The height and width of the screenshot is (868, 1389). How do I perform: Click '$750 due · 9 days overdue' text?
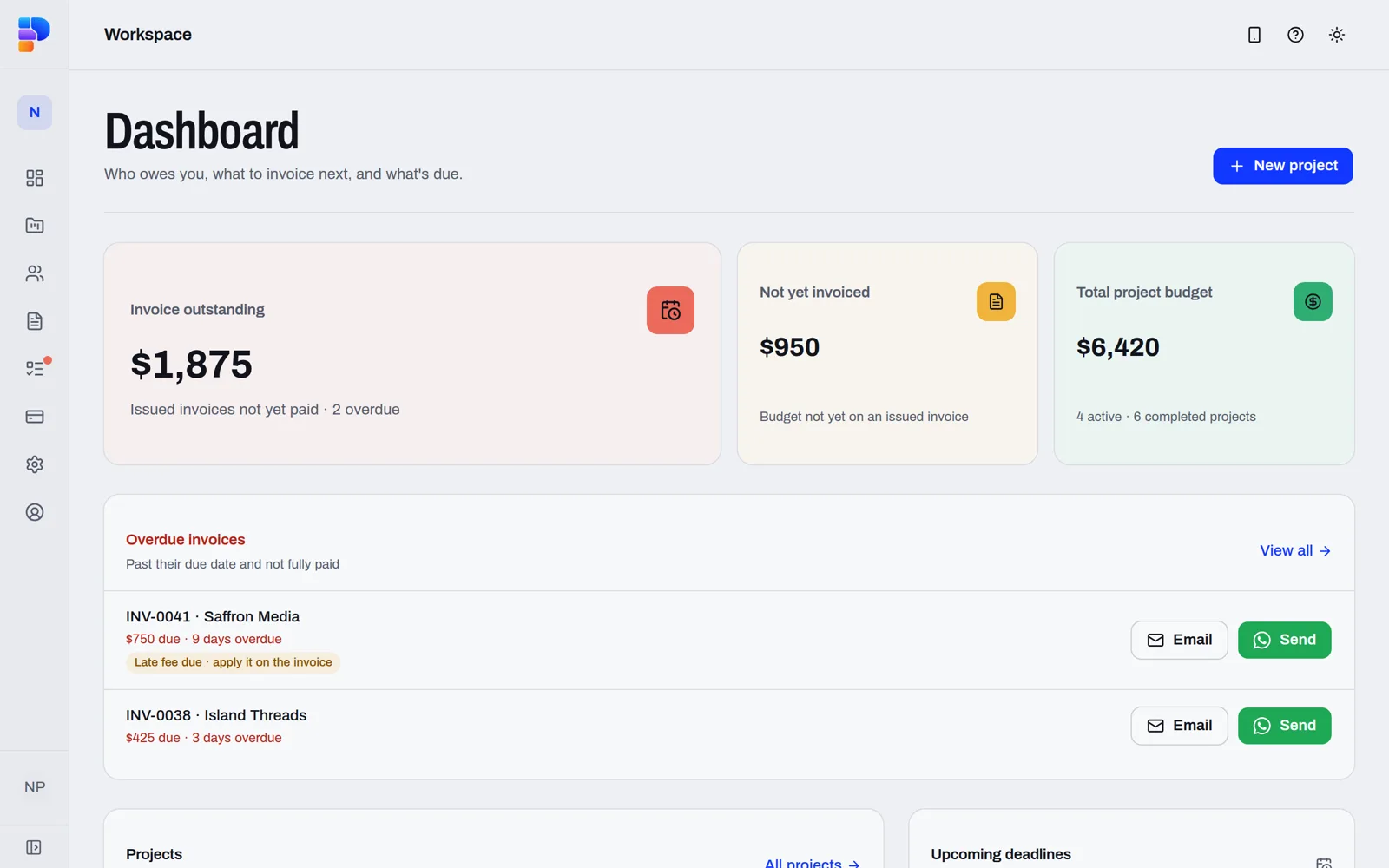click(x=203, y=639)
